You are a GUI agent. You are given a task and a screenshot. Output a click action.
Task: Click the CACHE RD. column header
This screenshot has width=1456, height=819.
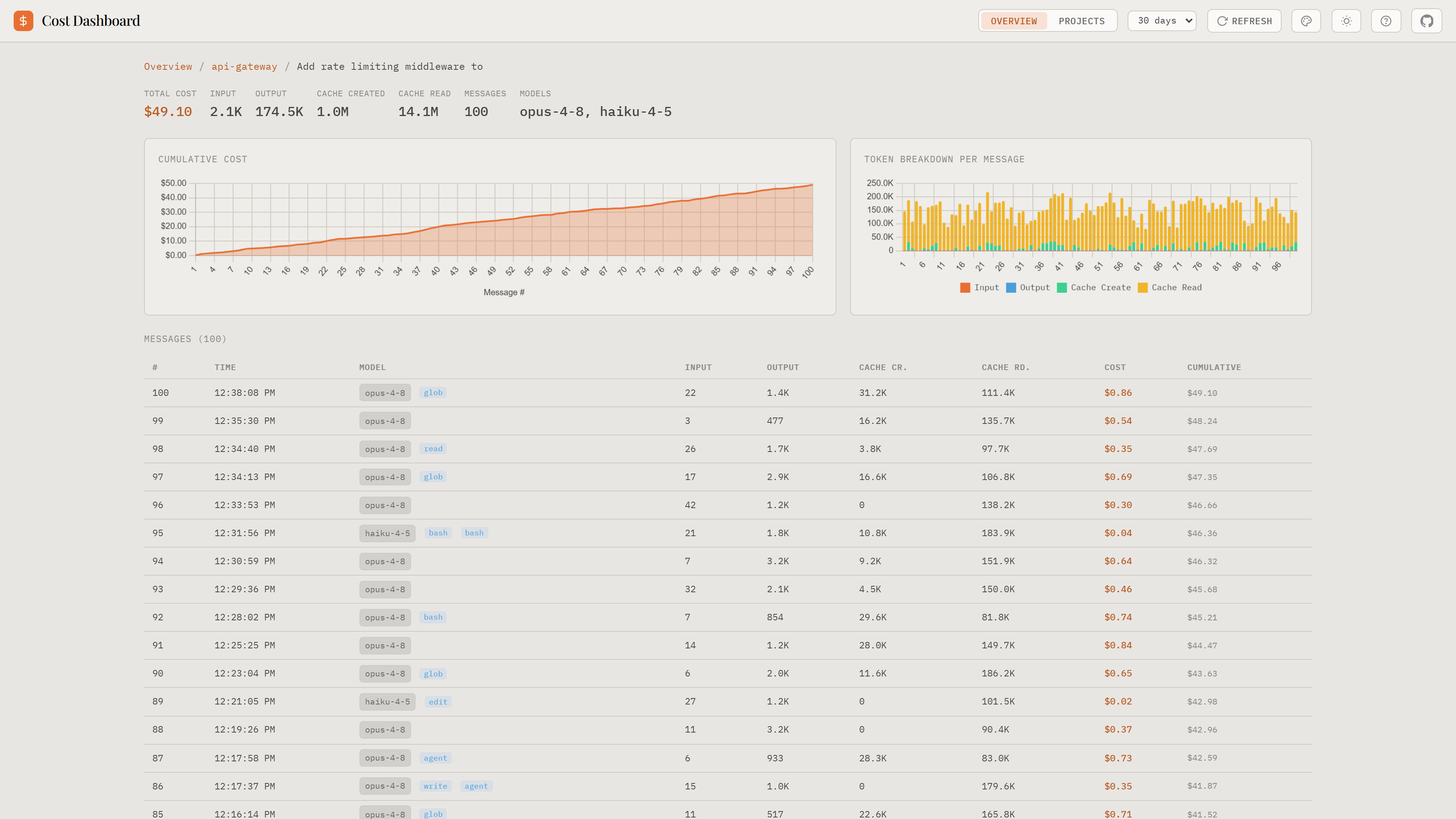(1006, 367)
